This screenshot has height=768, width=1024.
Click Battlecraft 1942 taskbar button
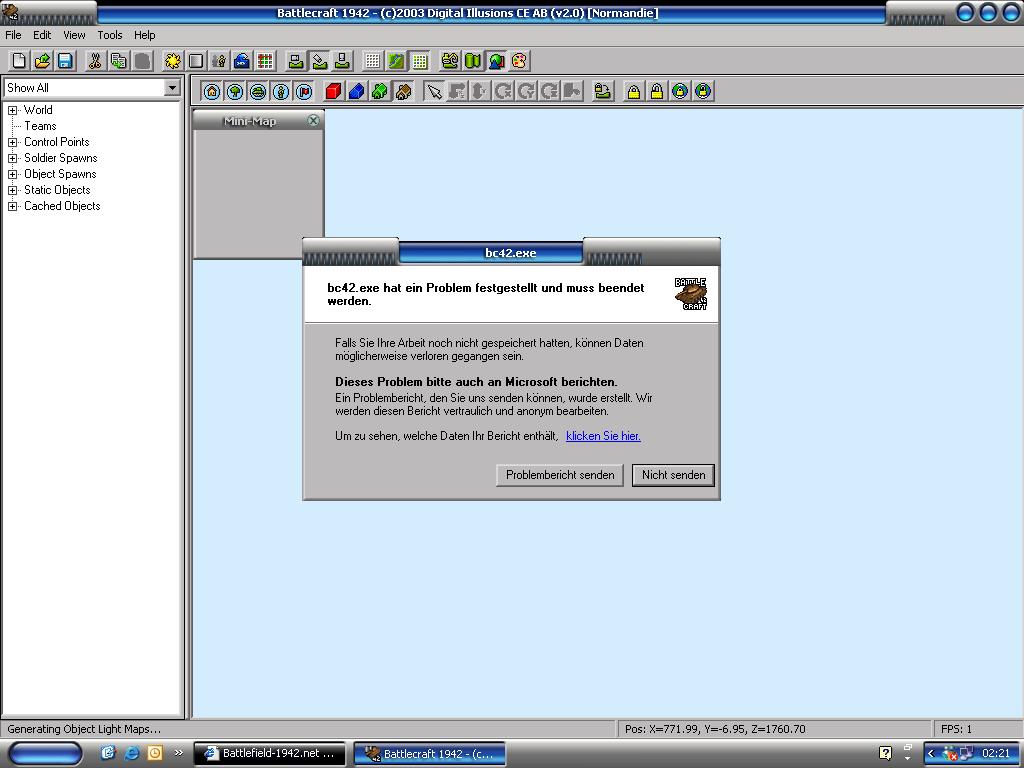pyautogui.click(x=430, y=754)
